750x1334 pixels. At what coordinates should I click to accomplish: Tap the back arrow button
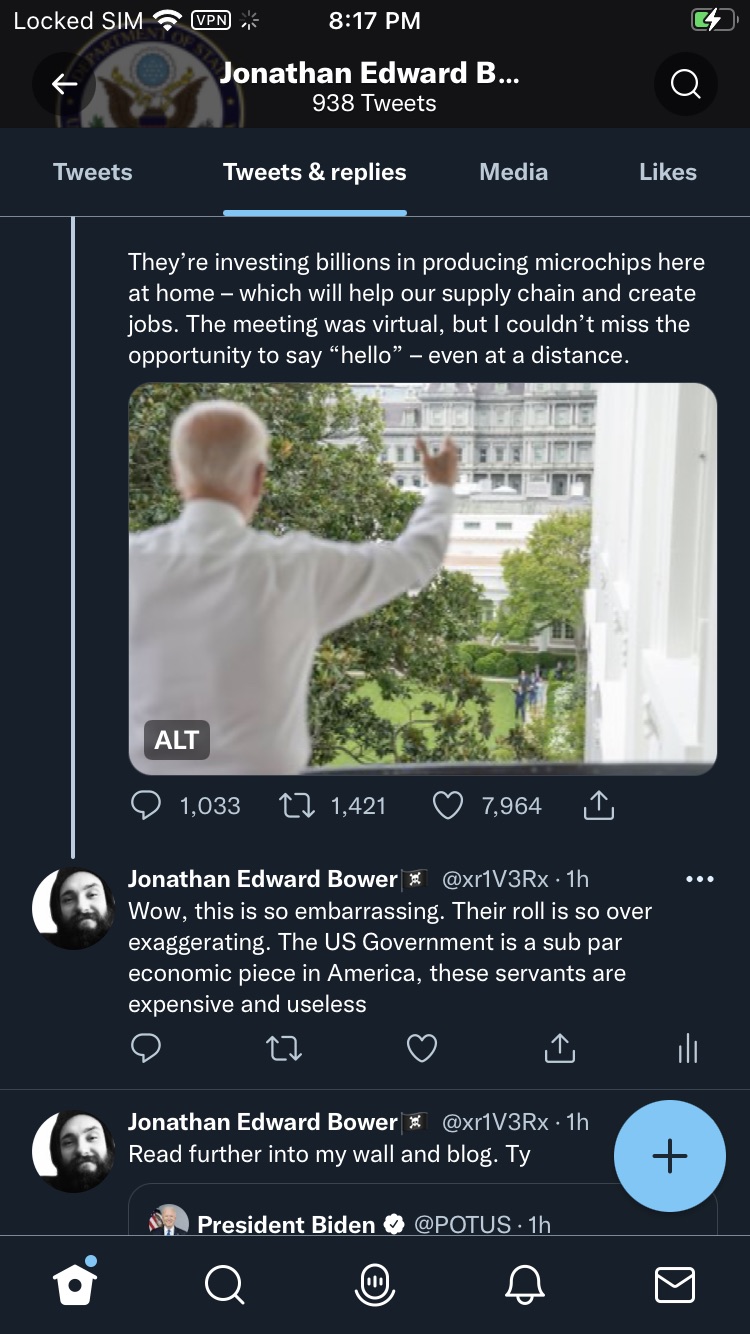(x=64, y=85)
